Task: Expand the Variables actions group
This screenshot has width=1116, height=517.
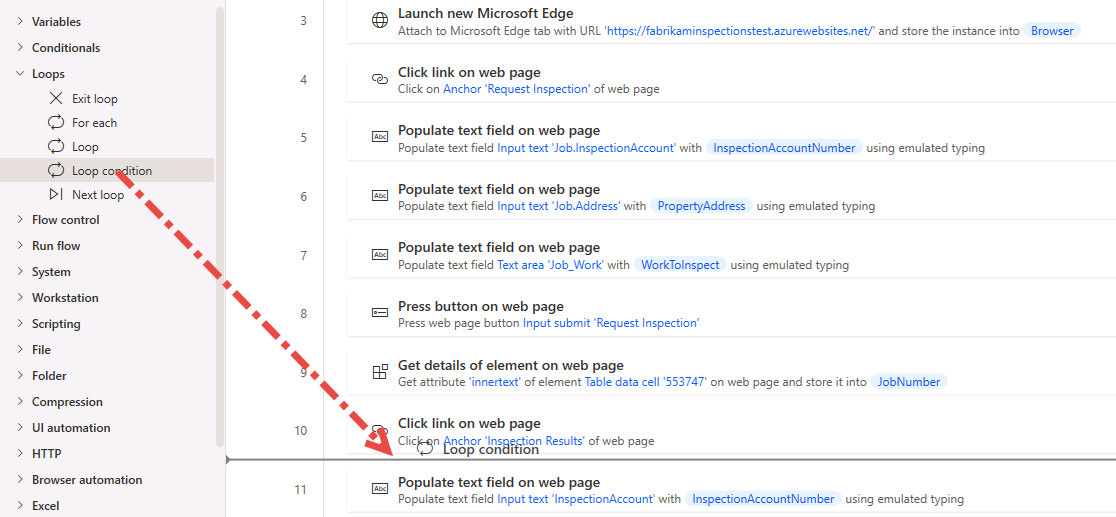Action: tap(20, 22)
